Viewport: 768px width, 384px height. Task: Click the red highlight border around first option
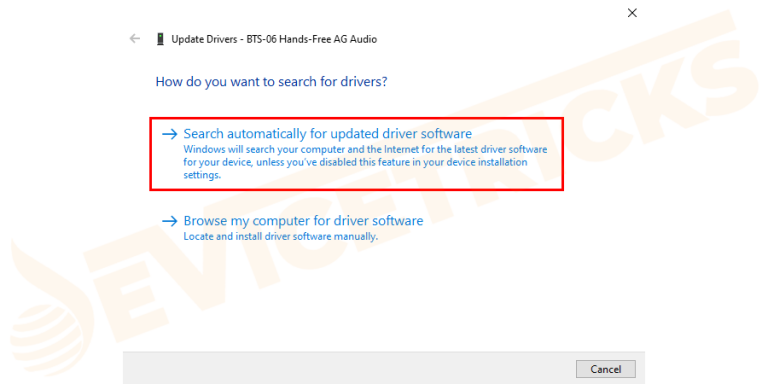coord(357,118)
